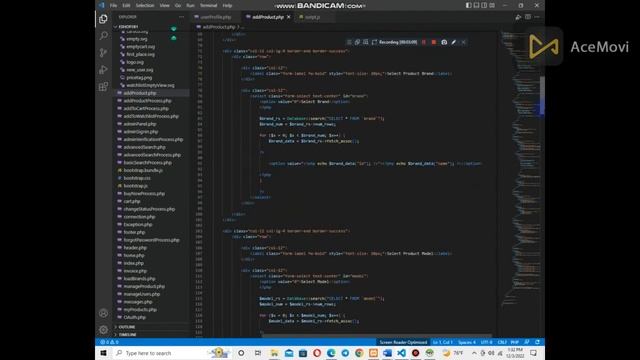Open Task View on the taskbar

point(258,353)
